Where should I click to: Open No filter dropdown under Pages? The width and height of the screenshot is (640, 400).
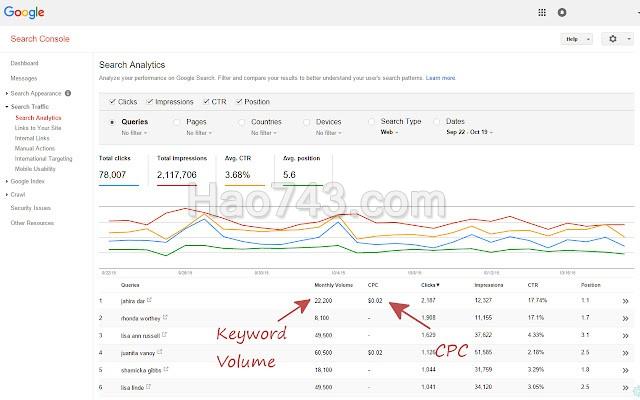coord(199,133)
